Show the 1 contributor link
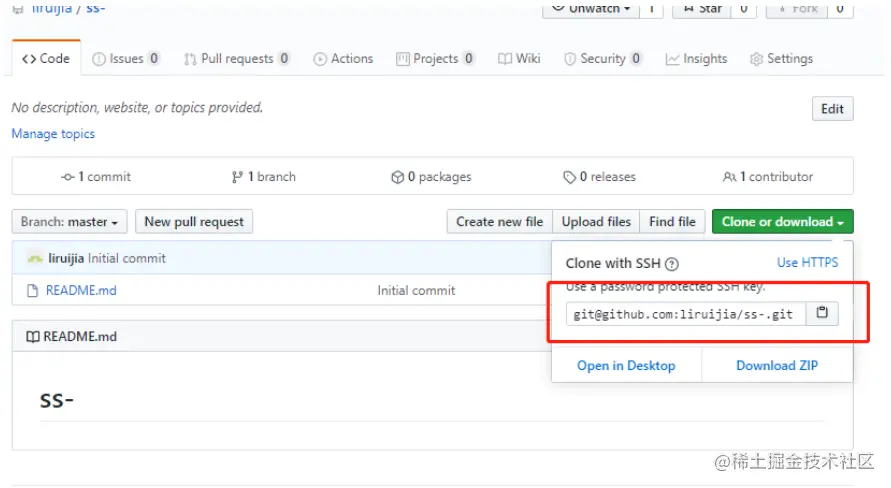Screen dimensions: 891x488 pos(768,177)
